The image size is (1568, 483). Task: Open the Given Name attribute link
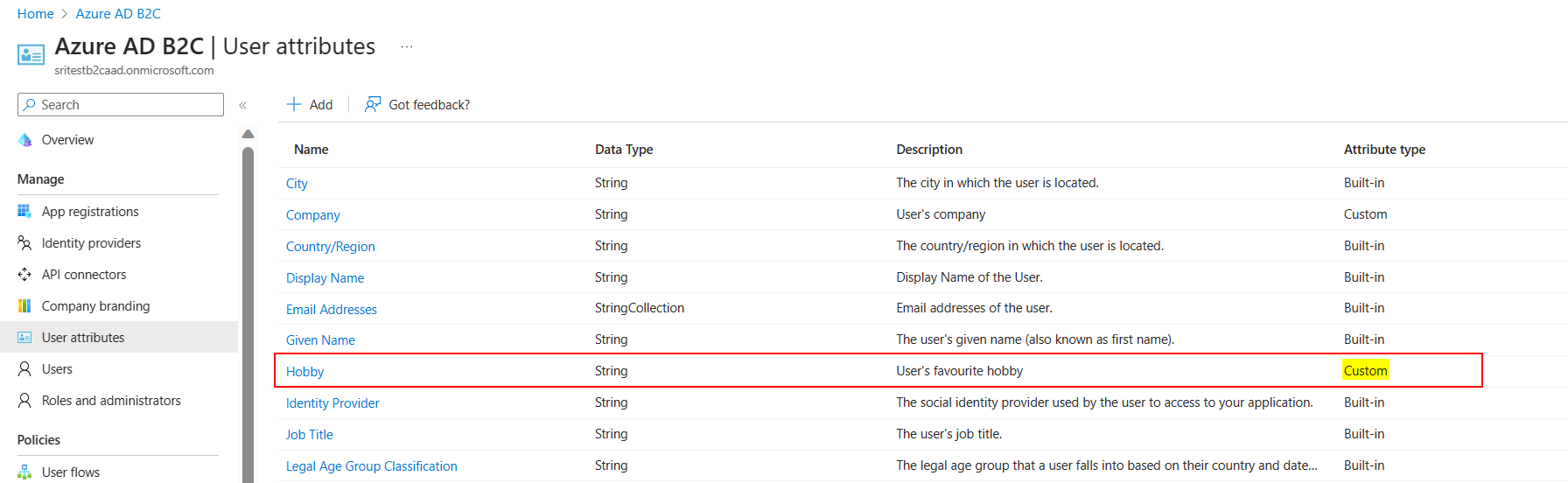(320, 340)
